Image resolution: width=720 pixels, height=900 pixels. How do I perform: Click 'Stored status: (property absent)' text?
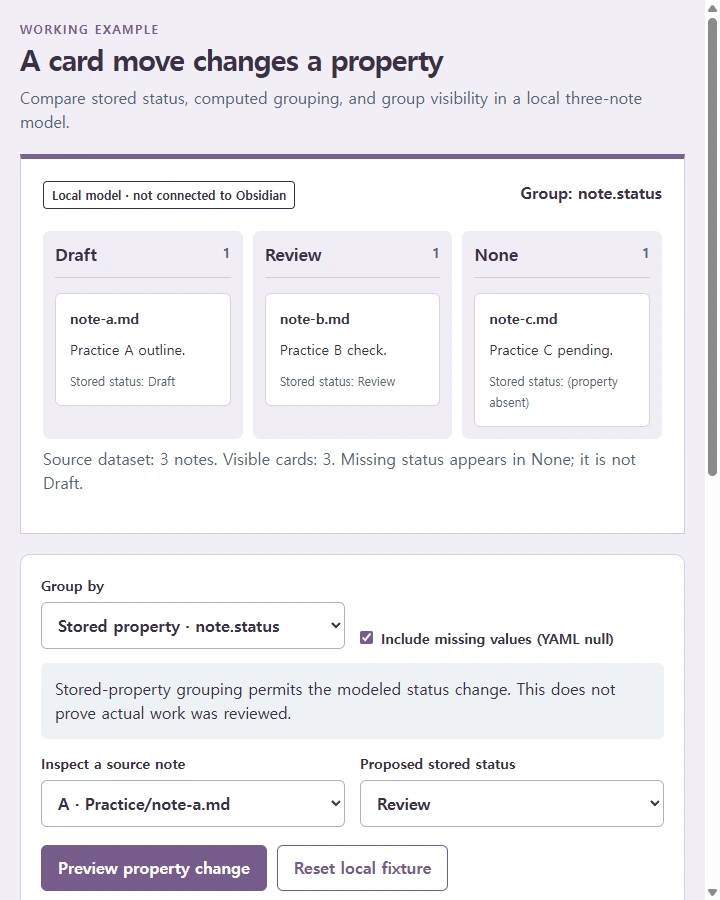click(x=553, y=392)
